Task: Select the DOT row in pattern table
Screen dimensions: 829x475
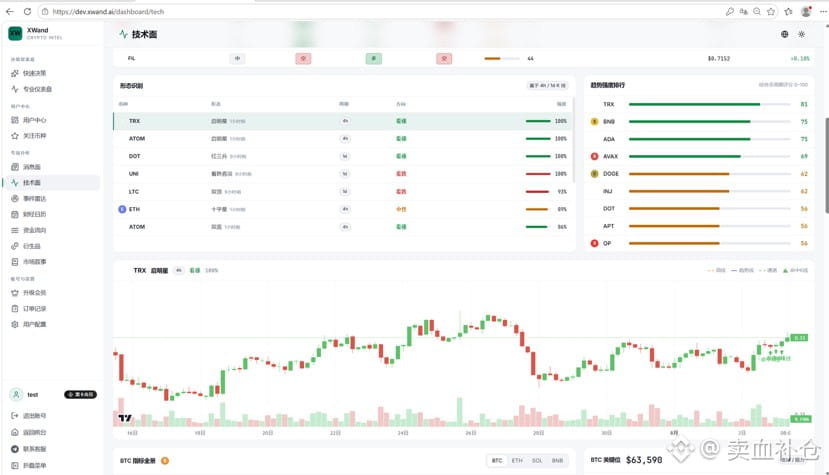Action: (x=343, y=156)
